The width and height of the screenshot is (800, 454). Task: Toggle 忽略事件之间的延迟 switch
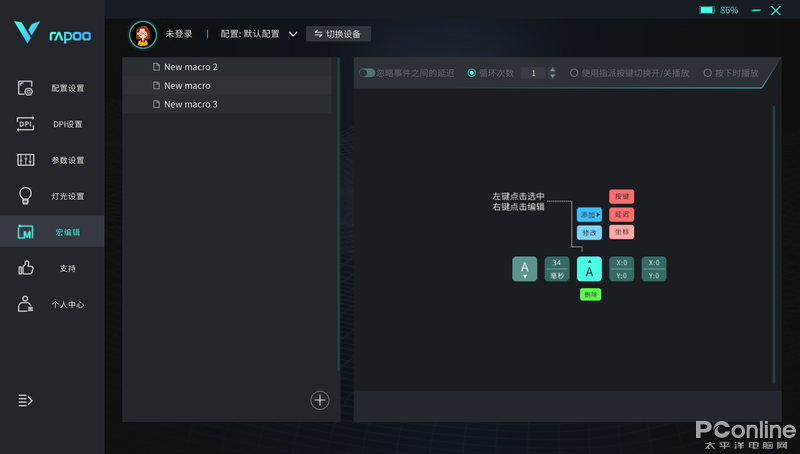(x=367, y=73)
